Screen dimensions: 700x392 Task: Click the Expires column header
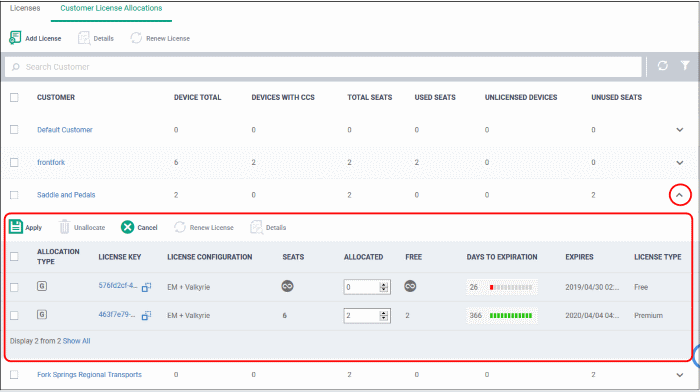(x=579, y=257)
